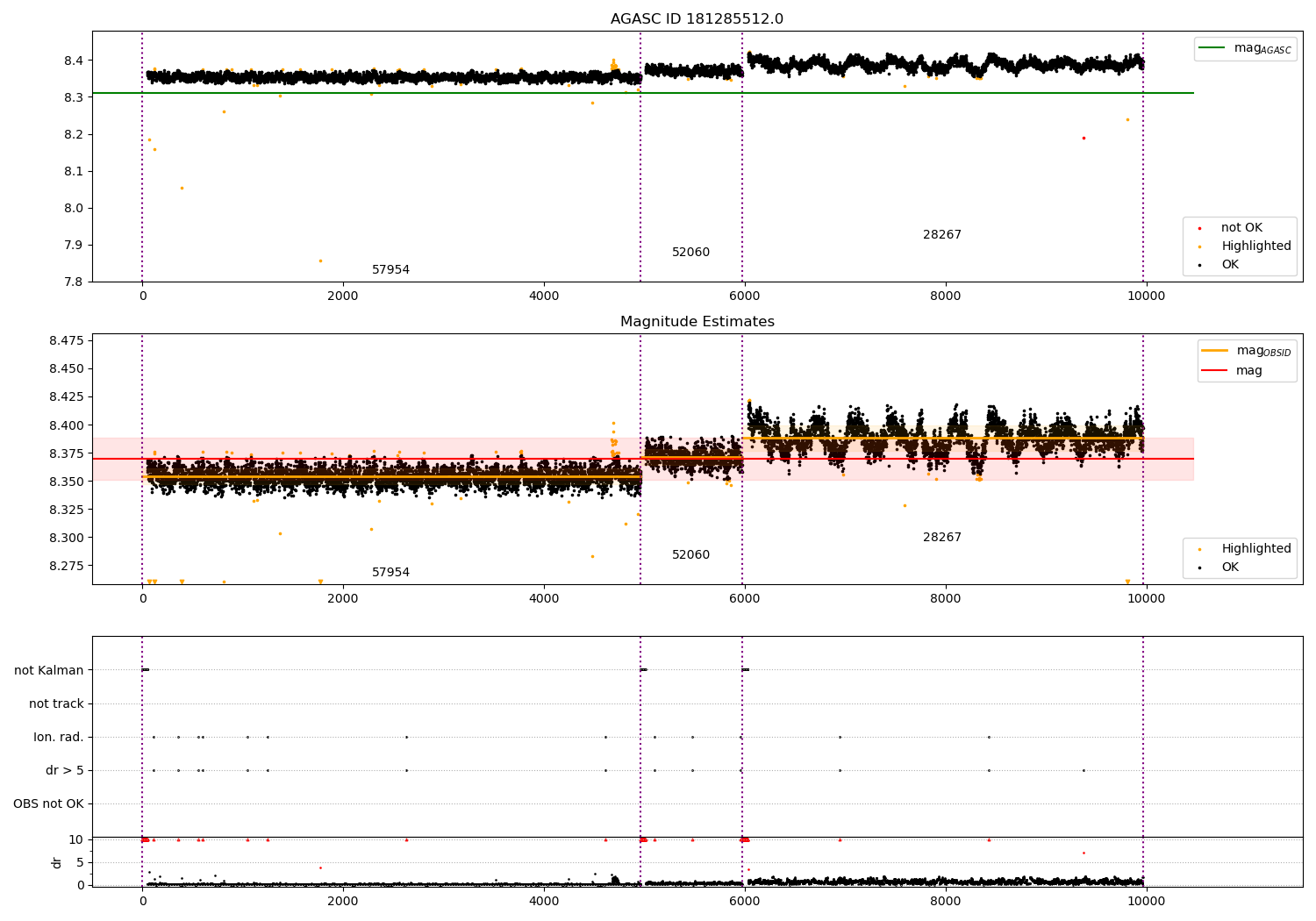Click the 'Magnitude Estimates' plot title

pyautogui.click(x=697, y=322)
